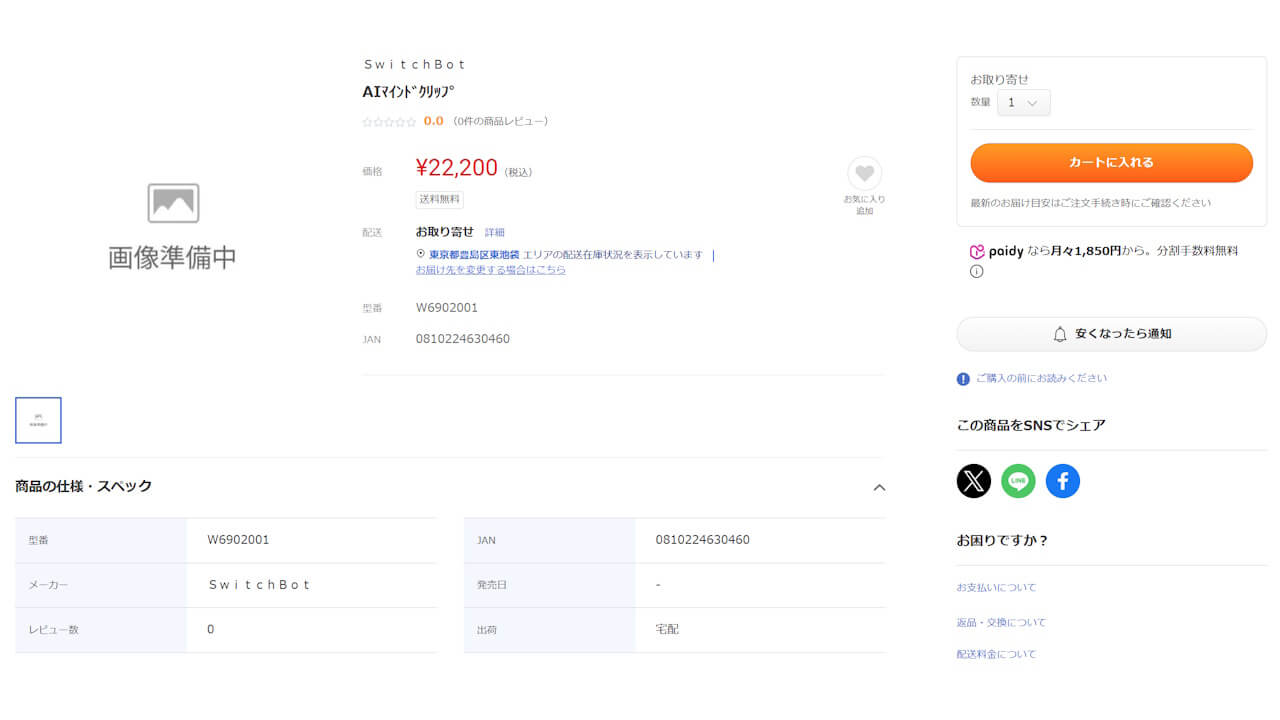Click the 安くなったら通知 button
Viewport: 1280px width, 720px height.
click(x=1111, y=334)
